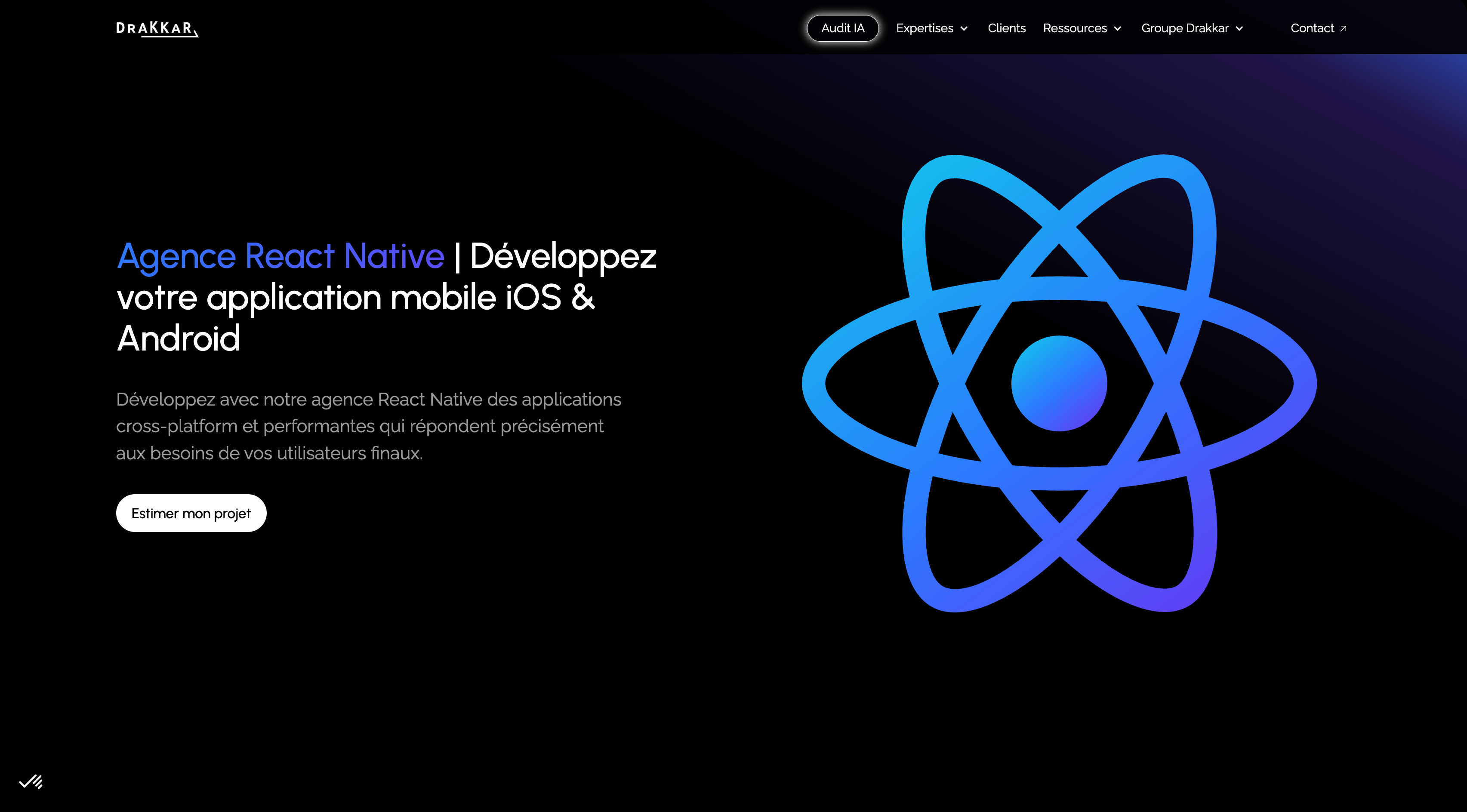Click the blue Agence React Native heading text
The height and width of the screenshot is (812, 1467).
coord(280,255)
